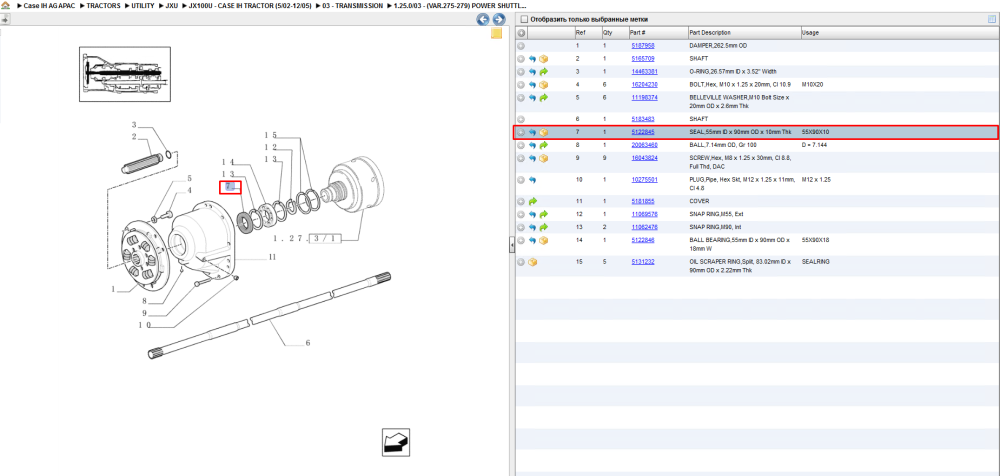Select the circle for BOLT row
Screen dimensions: 1000x476
pos(521,84)
